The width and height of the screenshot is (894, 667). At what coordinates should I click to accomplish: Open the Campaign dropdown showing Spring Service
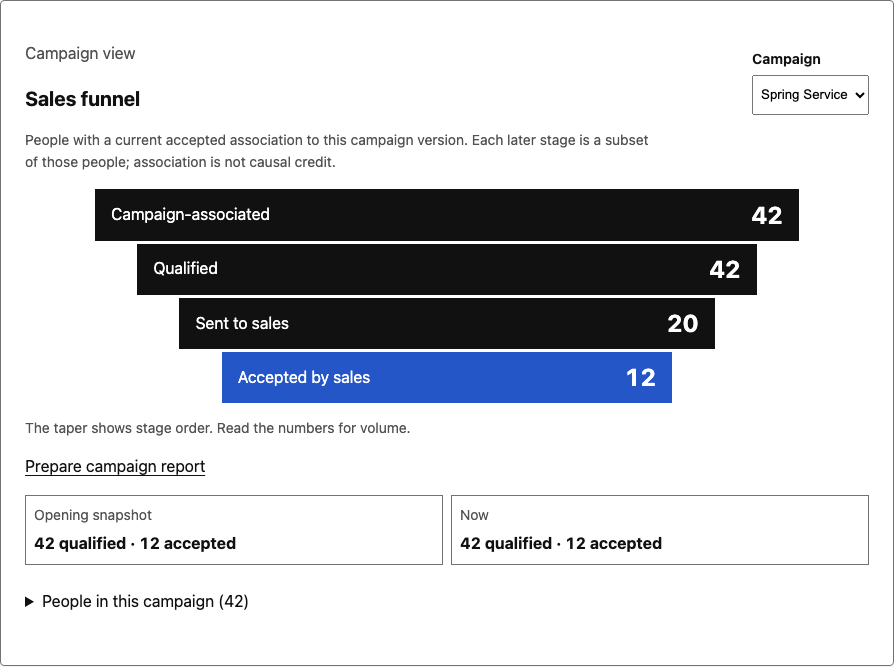tap(810, 95)
